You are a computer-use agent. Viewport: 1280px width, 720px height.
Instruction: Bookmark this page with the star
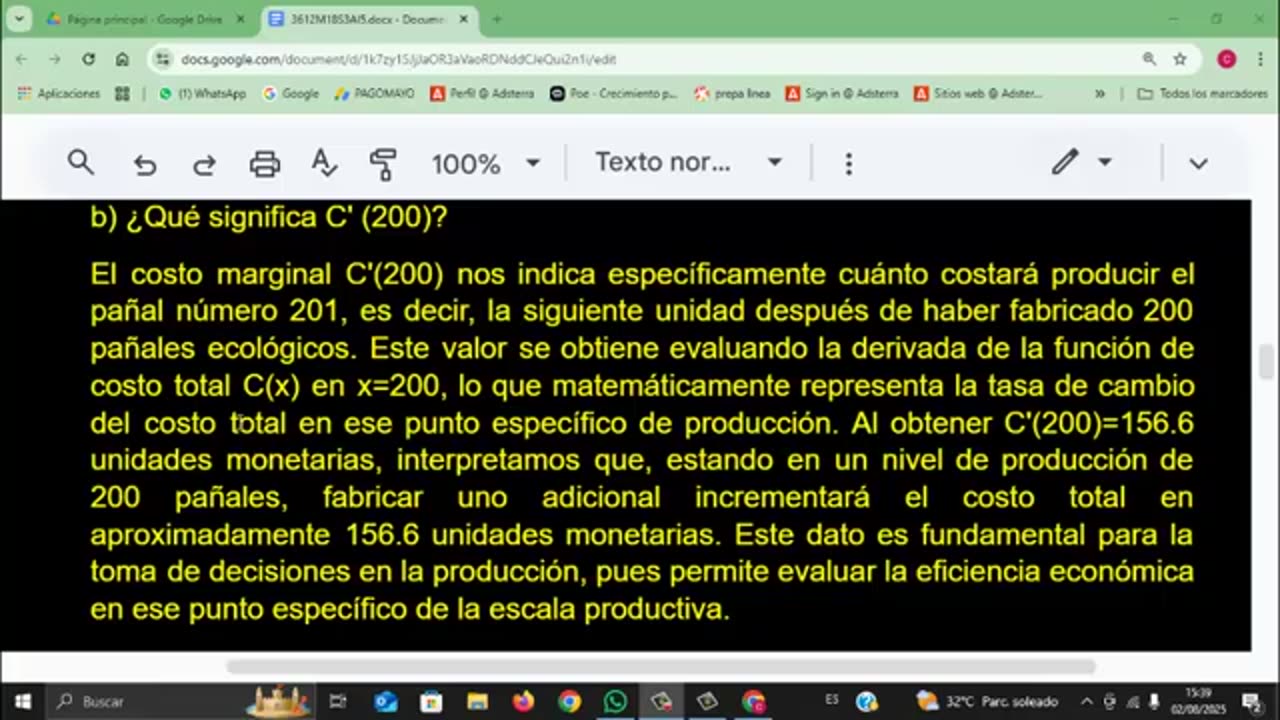point(1180,59)
